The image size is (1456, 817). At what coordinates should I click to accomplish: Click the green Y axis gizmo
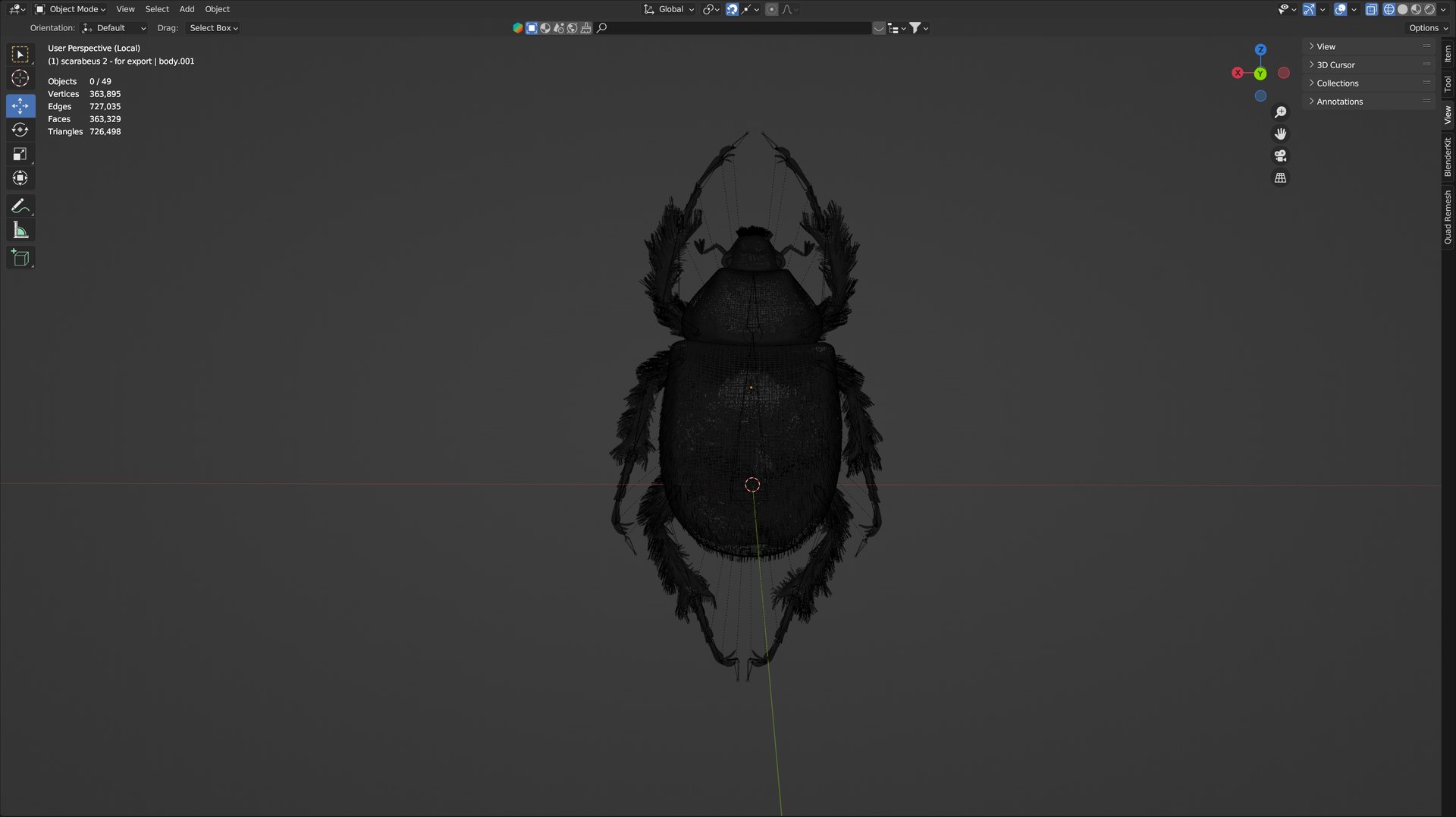1260,74
